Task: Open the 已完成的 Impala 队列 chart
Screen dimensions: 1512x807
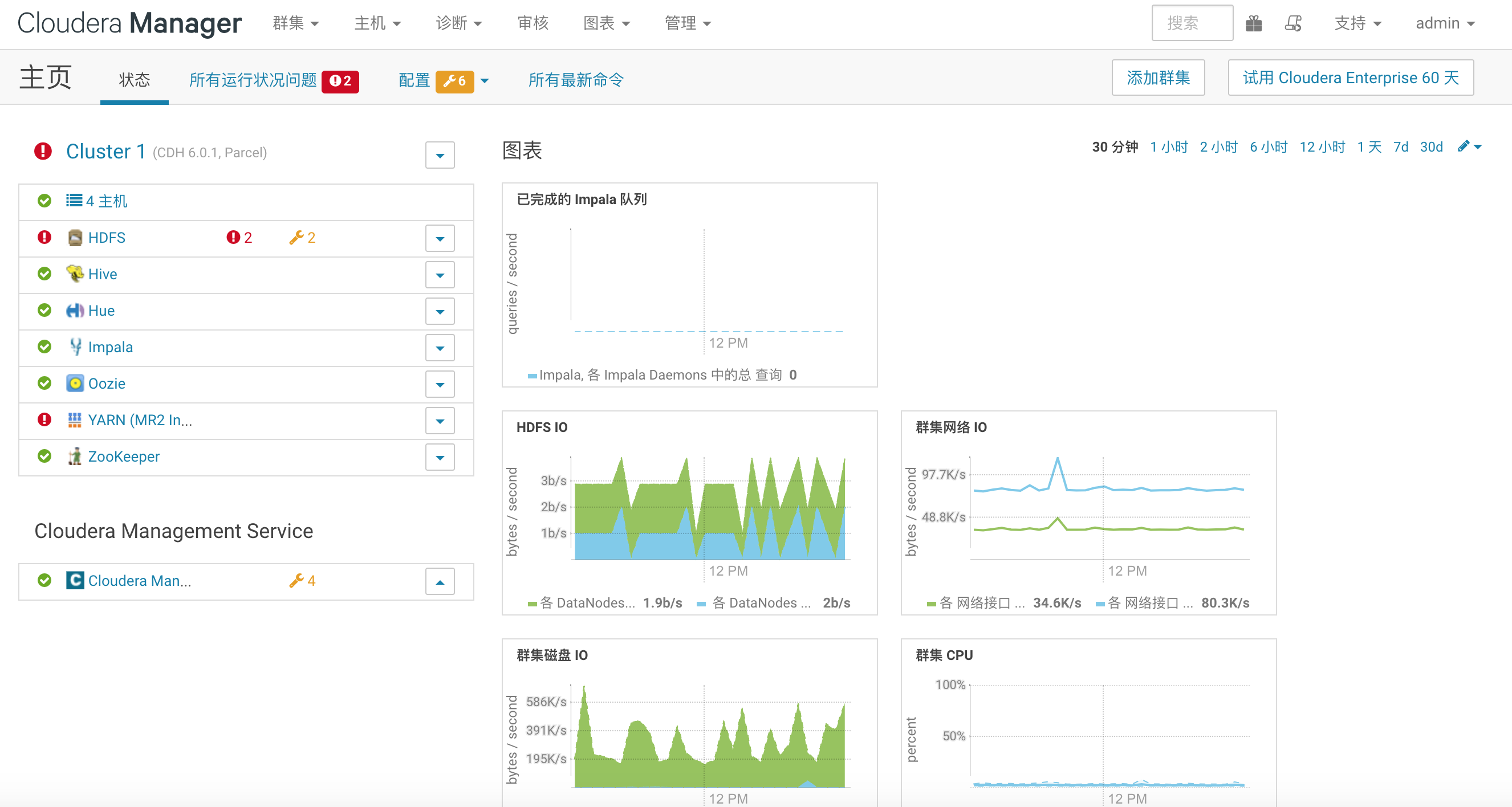Action: pyautogui.click(x=690, y=285)
